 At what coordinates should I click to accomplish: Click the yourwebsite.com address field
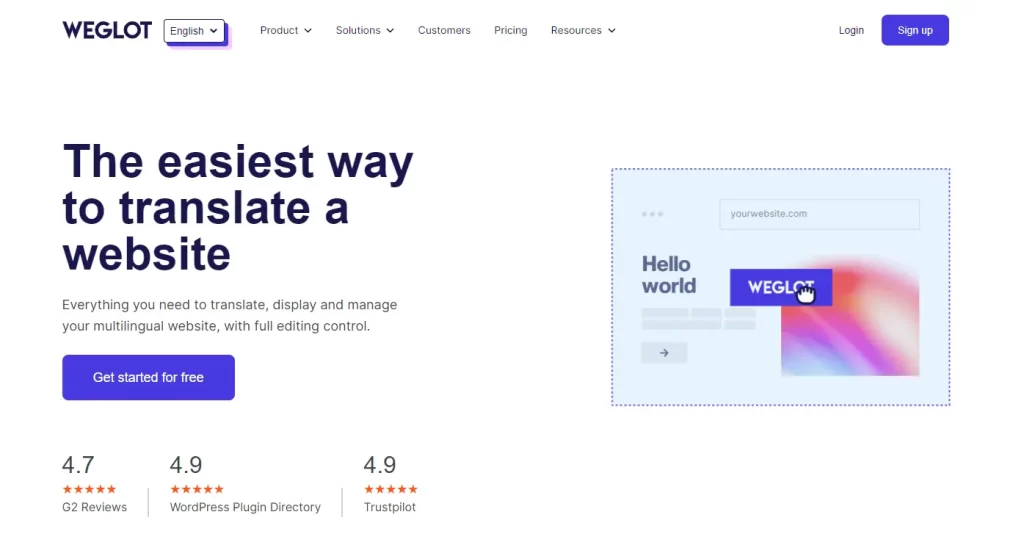pos(820,214)
